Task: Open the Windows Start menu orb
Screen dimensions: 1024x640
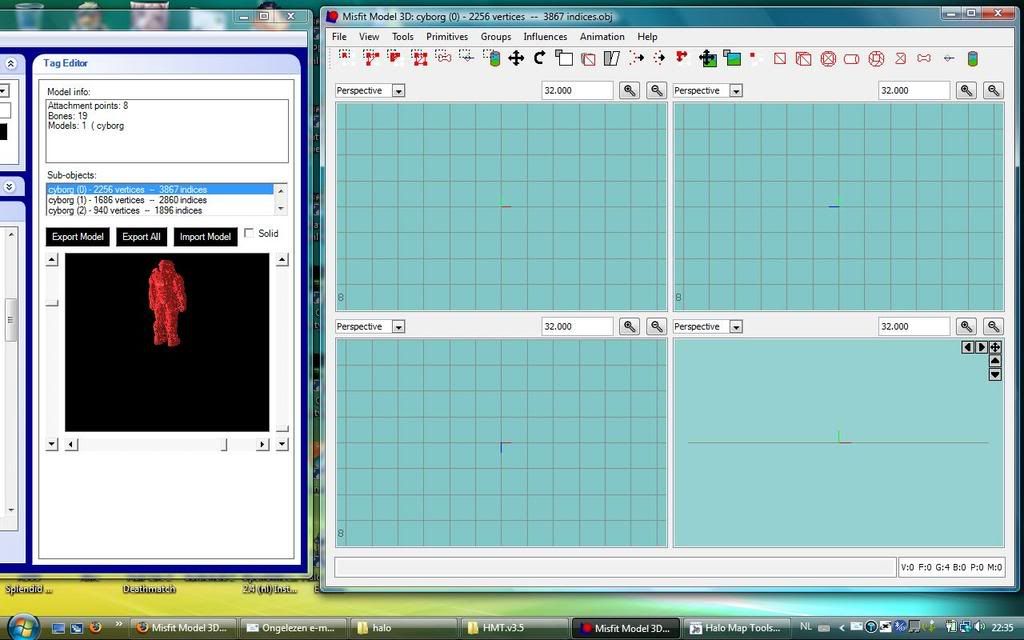Action: tap(24, 626)
